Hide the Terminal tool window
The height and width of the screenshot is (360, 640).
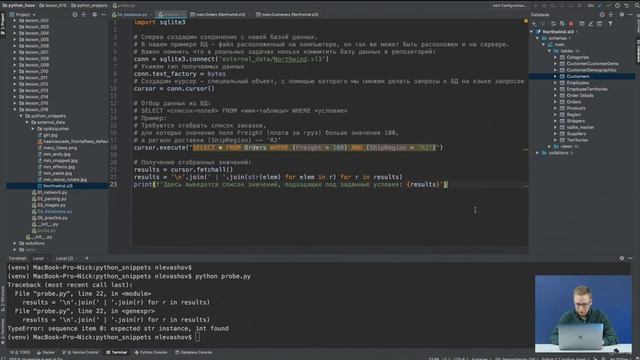[631, 258]
